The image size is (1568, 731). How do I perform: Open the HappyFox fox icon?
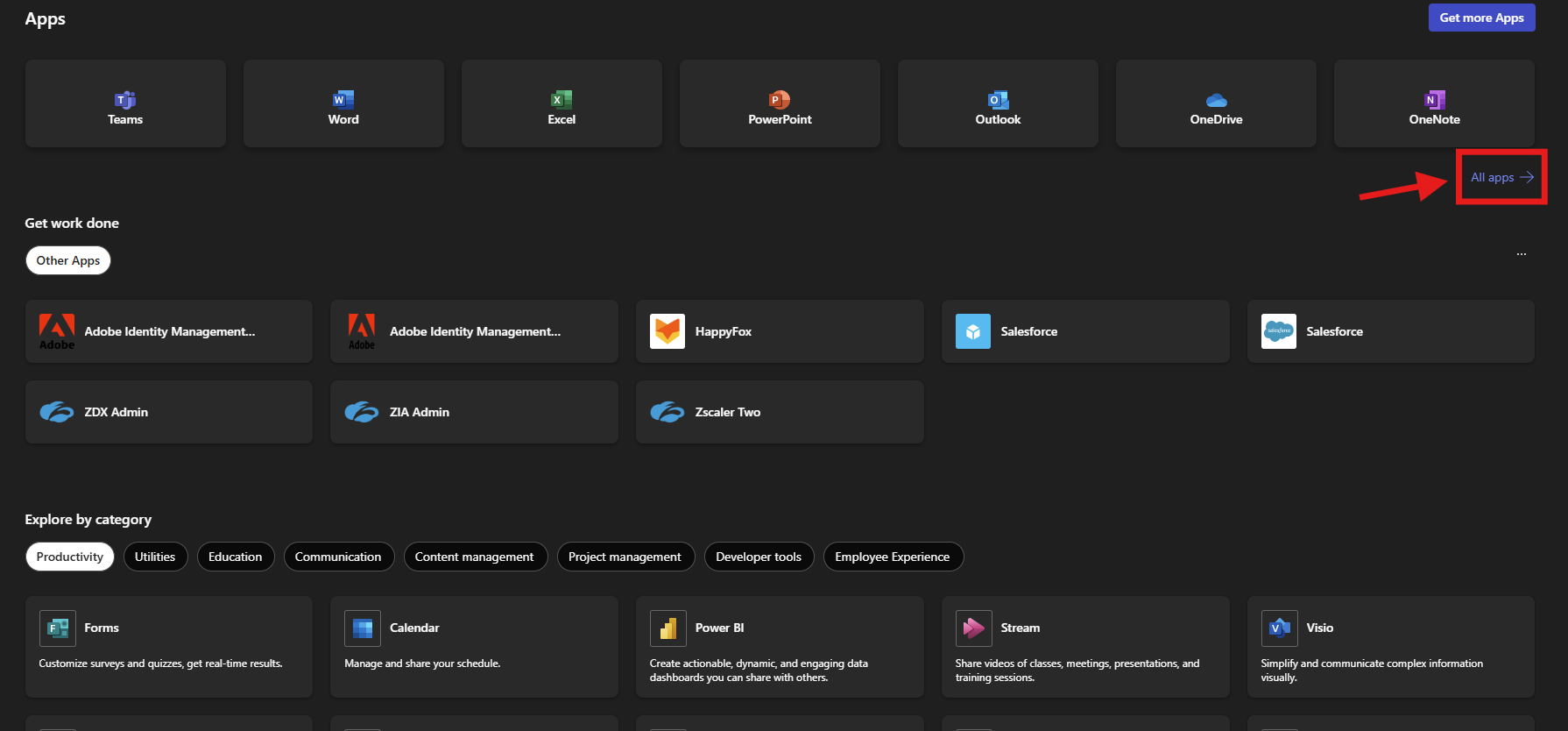667,331
